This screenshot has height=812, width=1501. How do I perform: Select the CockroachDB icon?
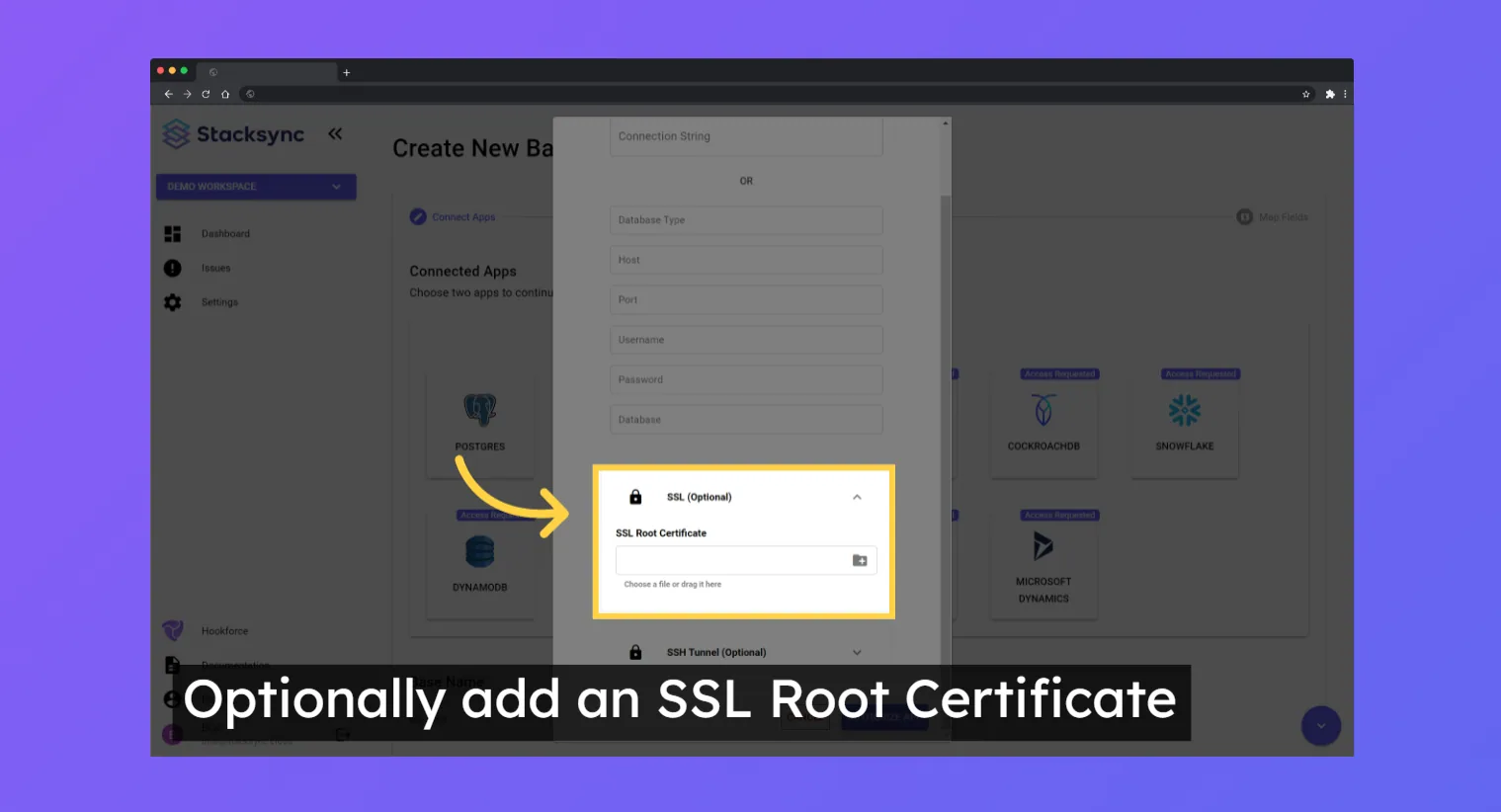1043,409
